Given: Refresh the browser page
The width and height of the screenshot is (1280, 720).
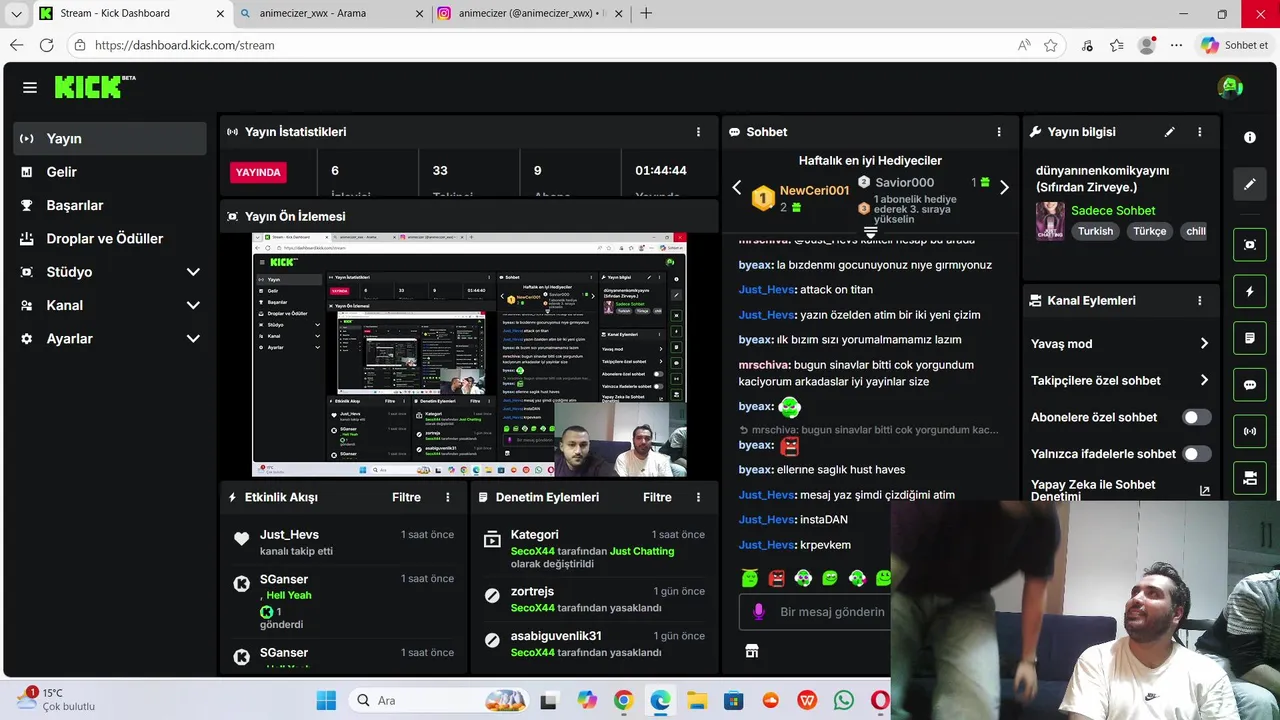Looking at the screenshot, I should pos(46,45).
